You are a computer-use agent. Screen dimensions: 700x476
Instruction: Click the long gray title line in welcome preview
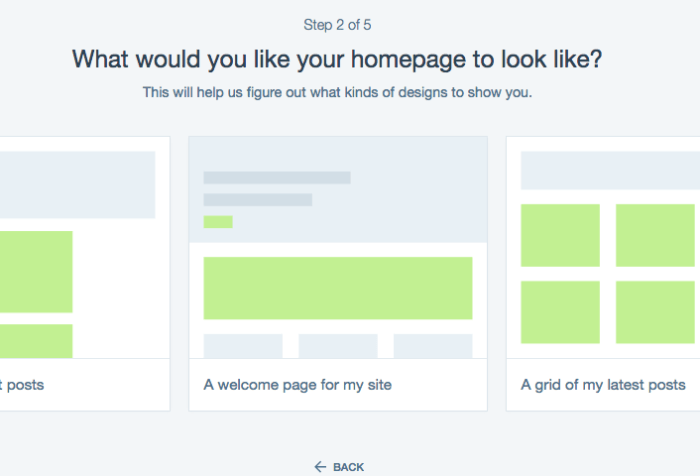[x=277, y=178]
